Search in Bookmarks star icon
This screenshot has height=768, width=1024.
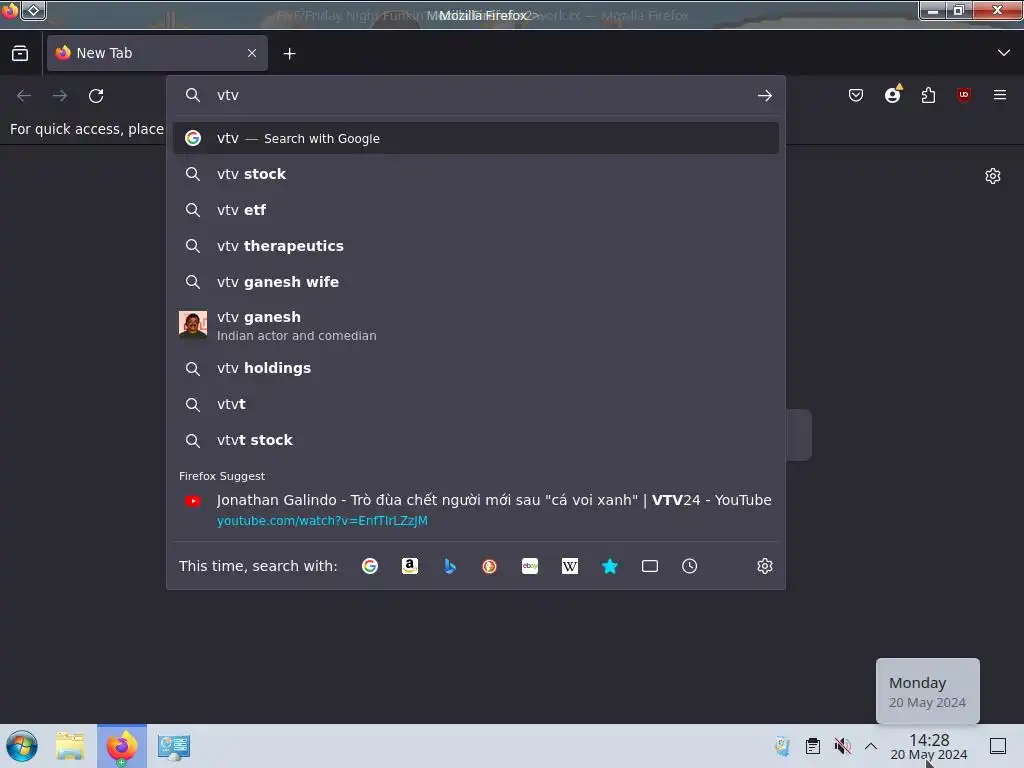point(609,566)
